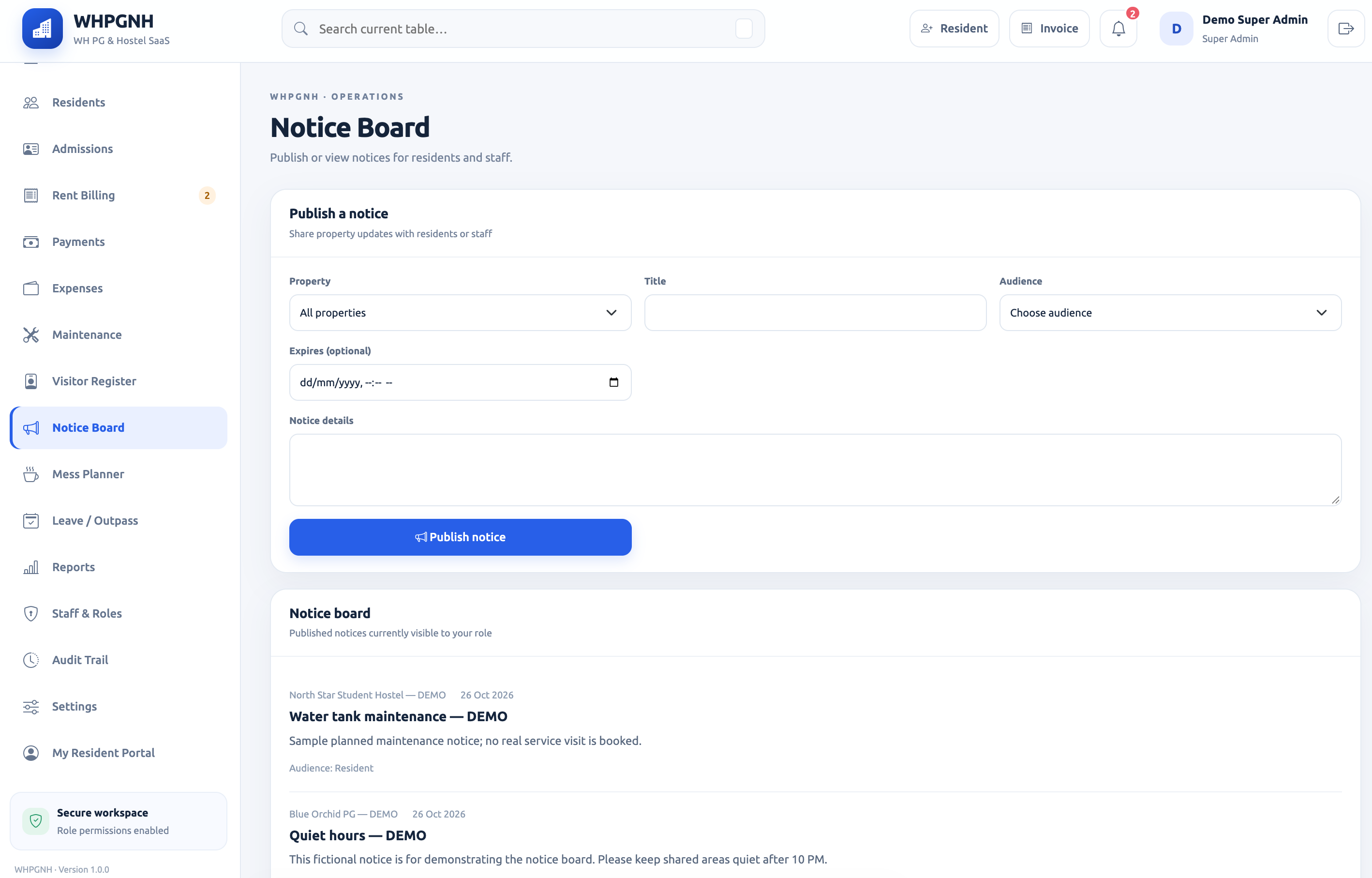Click the Rent Billing badge showing 2
This screenshot has width=1372, height=878.
(x=207, y=196)
